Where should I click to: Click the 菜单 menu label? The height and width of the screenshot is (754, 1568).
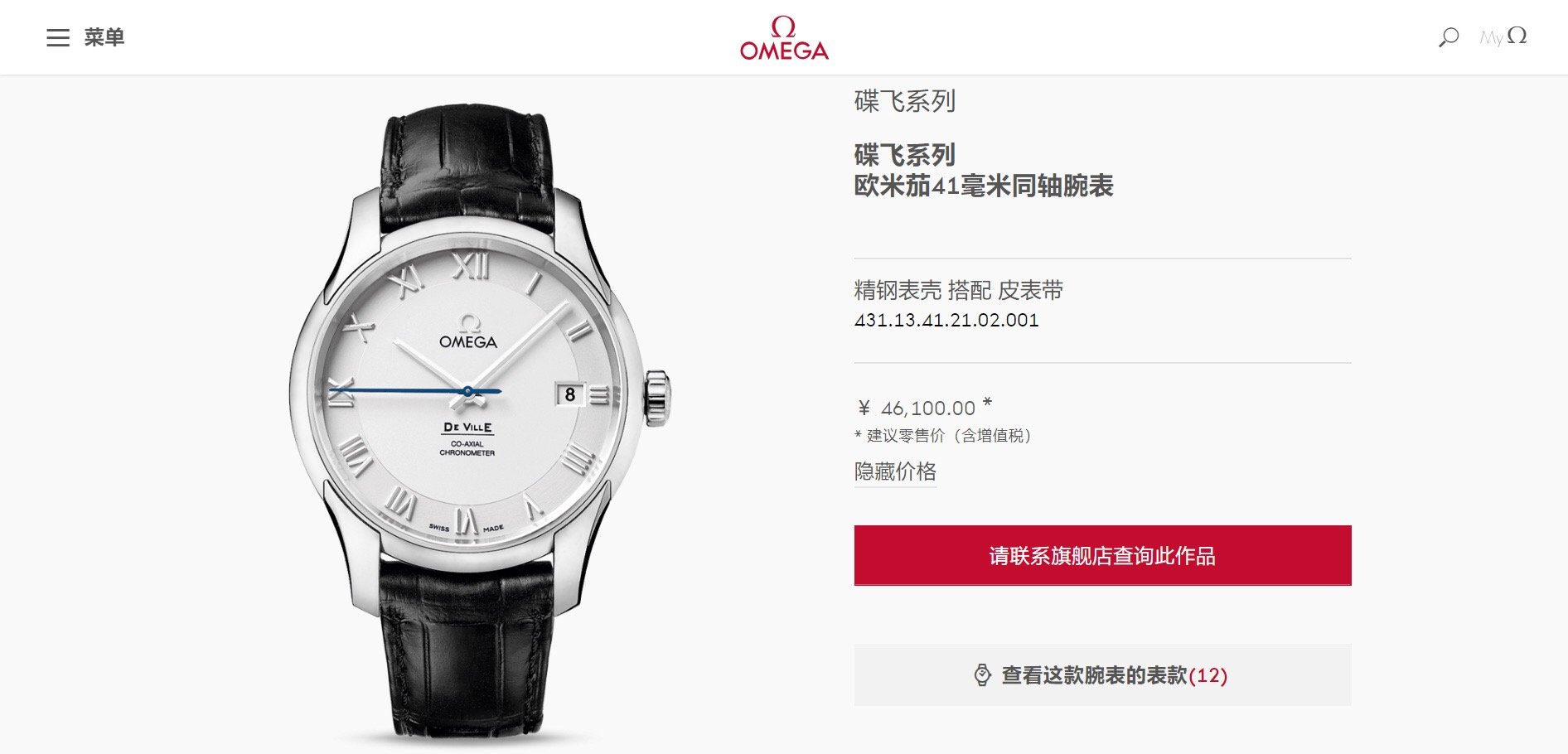click(104, 37)
